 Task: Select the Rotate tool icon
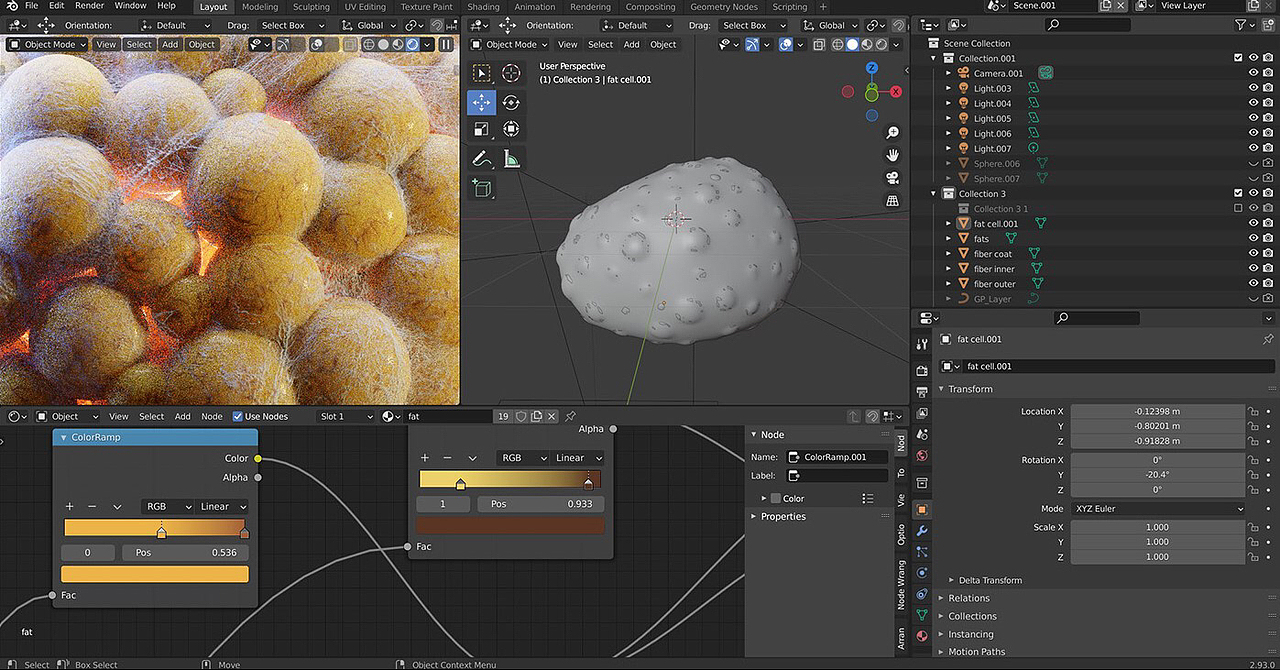tap(511, 102)
